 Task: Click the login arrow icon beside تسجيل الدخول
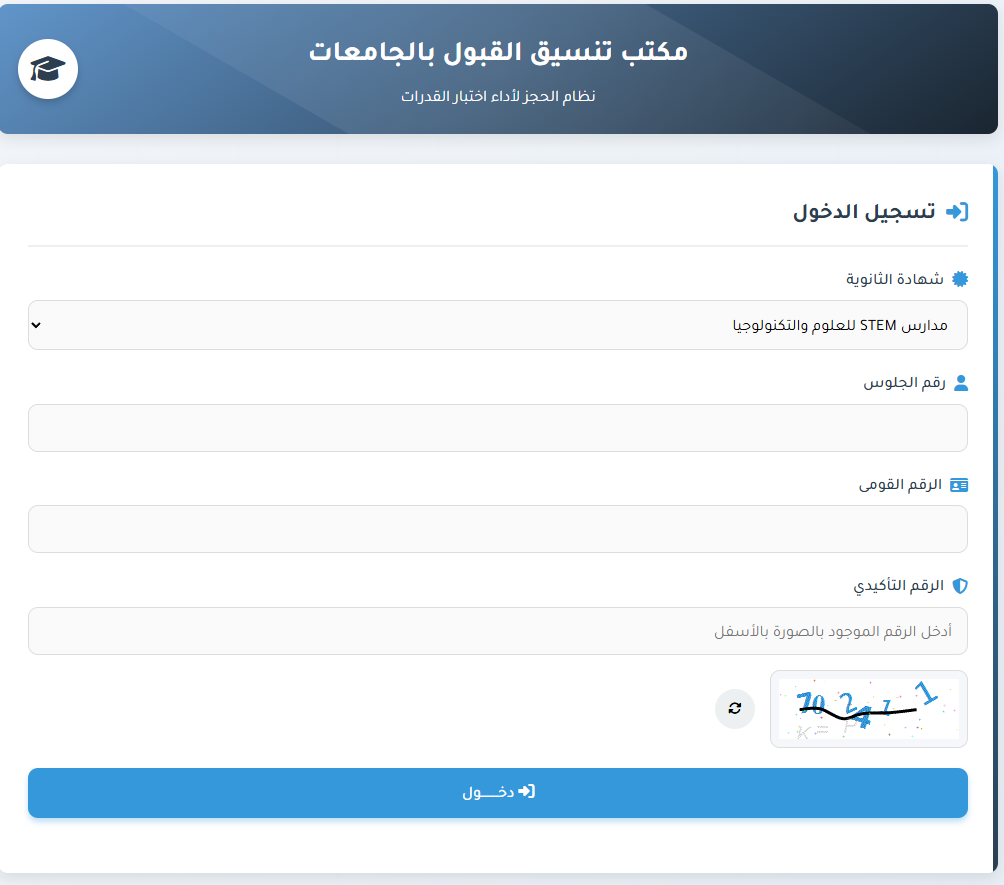pos(958,212)
